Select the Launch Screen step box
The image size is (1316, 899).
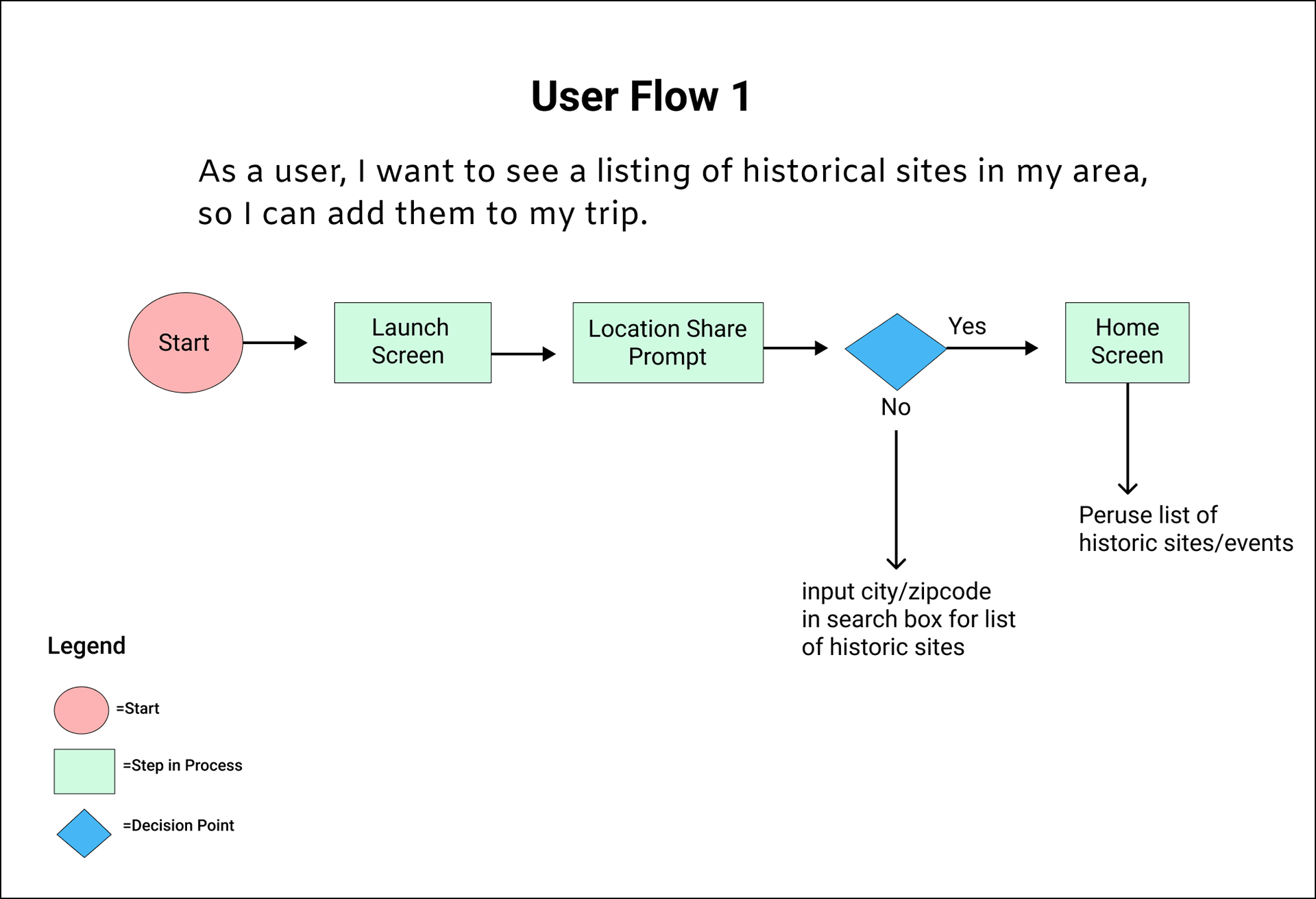pos(413,343)
